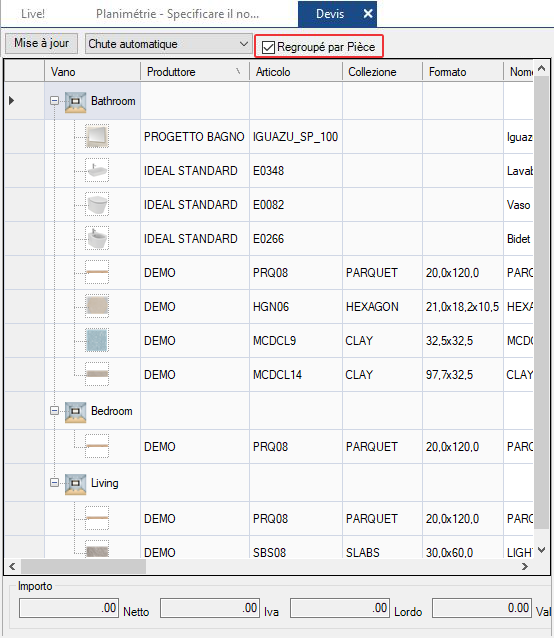Select the HGN06 hexagon tile thumbnail
554x638 pixels.
tap(97, 306)
